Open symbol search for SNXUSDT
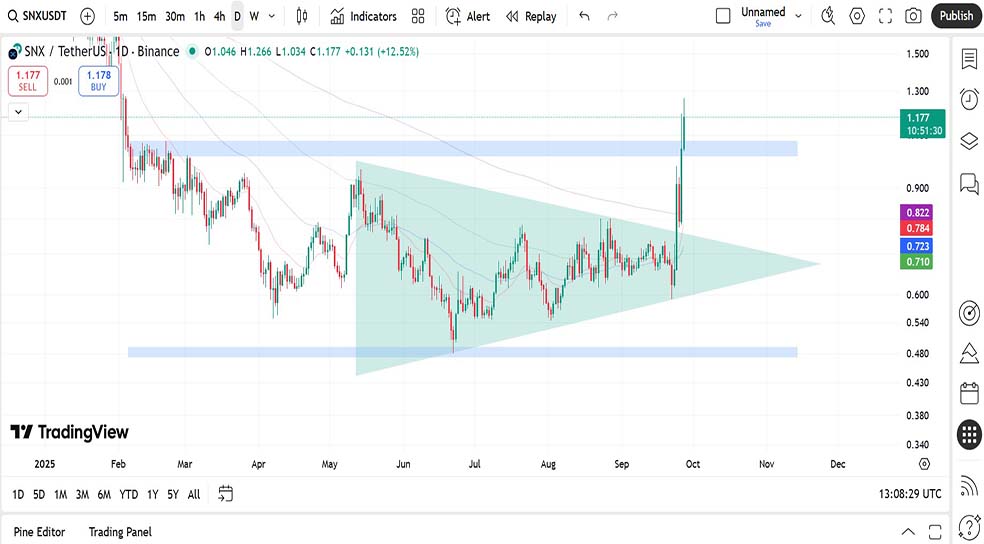This screenshot has width=984, height=544. click(x=38, y=16)
